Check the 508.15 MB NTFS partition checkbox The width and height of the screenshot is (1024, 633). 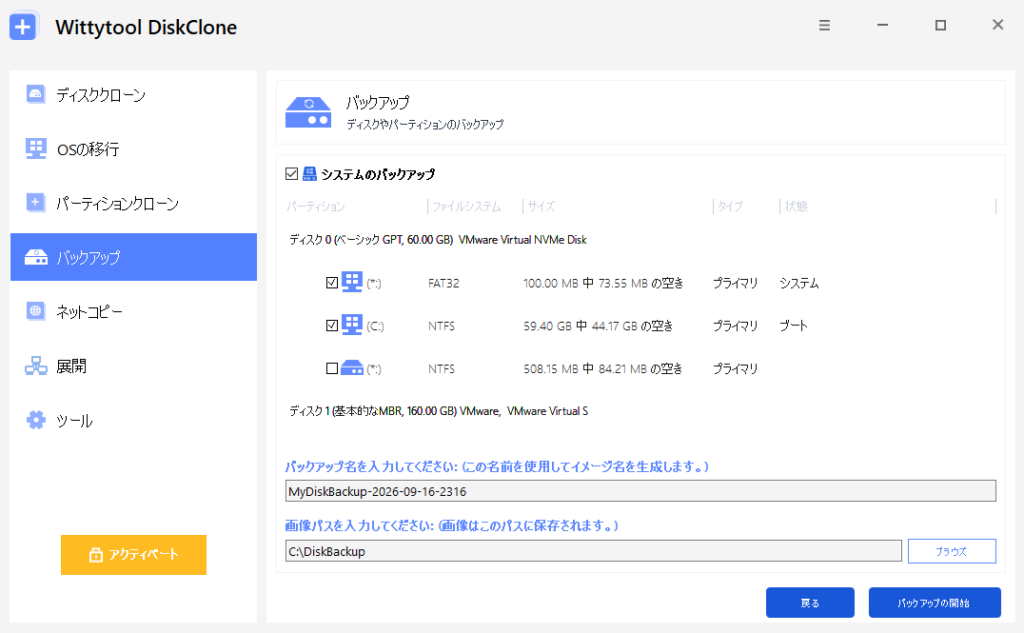[x=332, y=368]
